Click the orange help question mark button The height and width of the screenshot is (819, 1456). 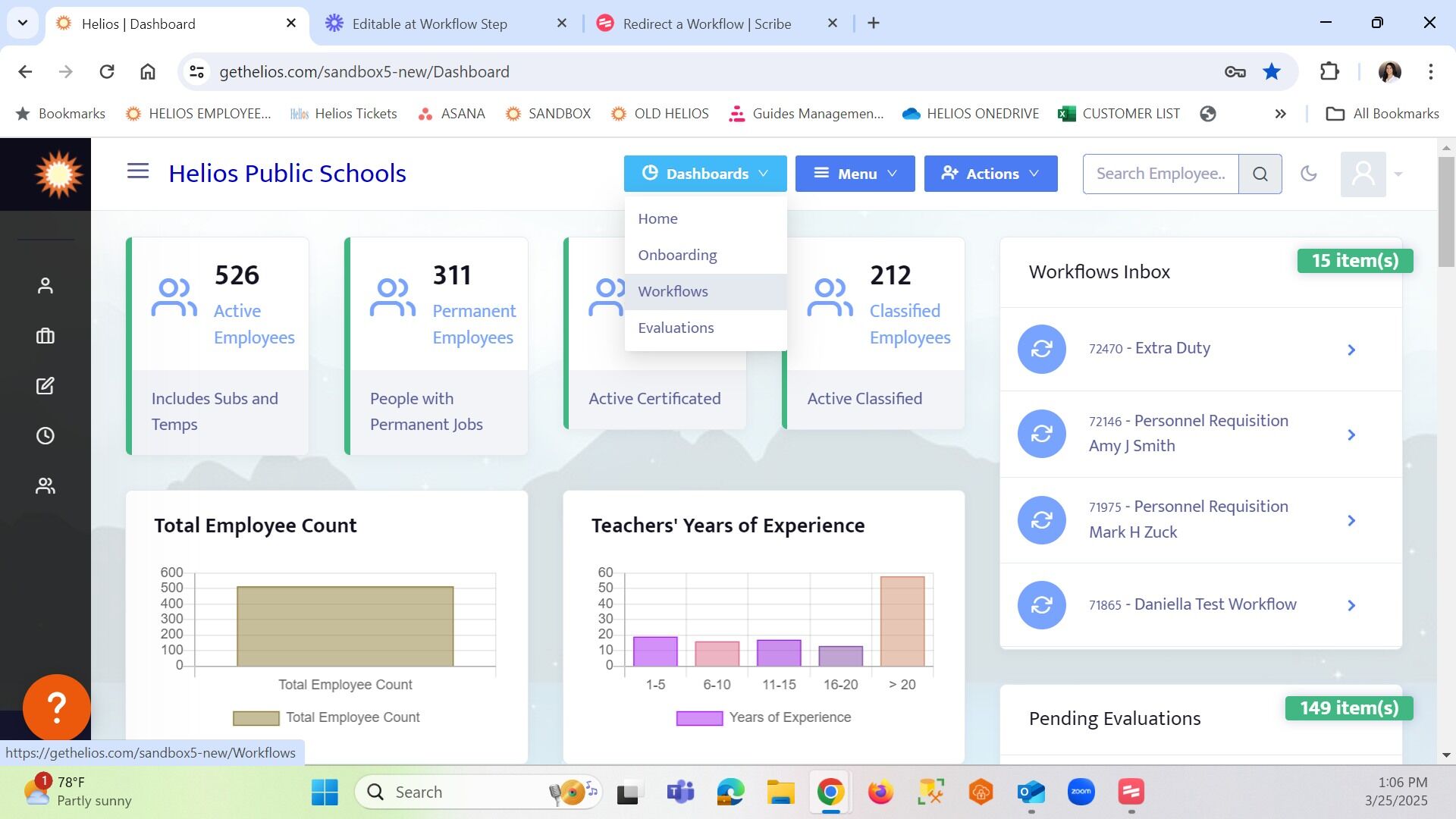[x=57, y=708]
